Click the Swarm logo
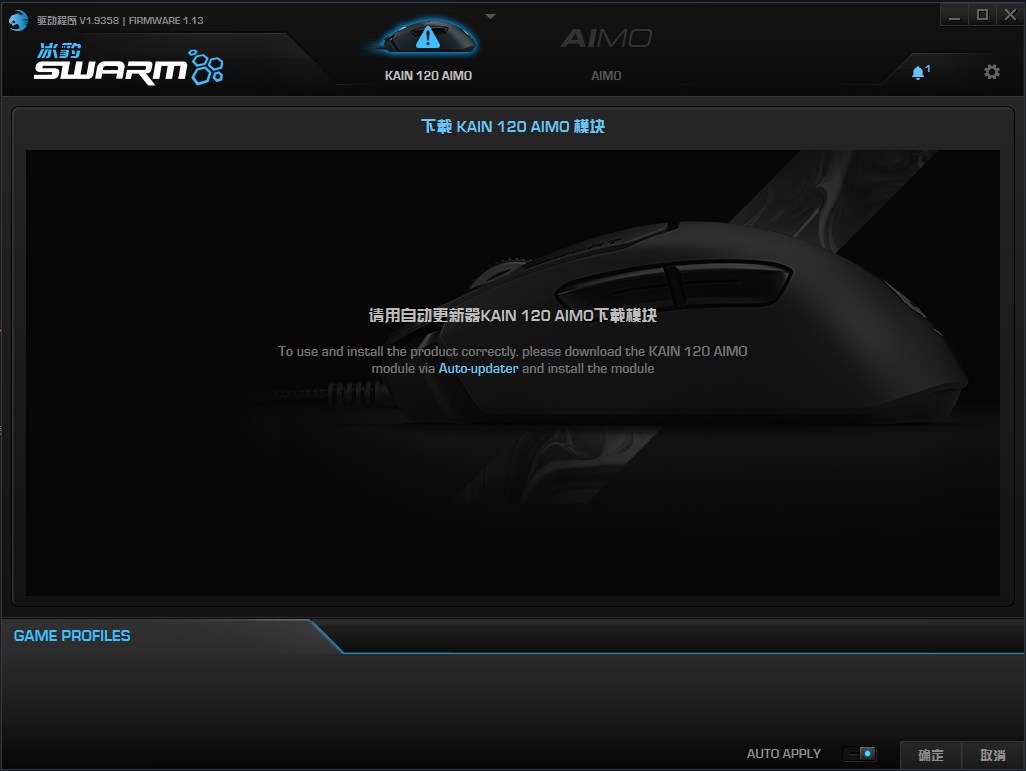This screenshot has height=771, width=1026. pyautogui.click(x=129, y=64)
